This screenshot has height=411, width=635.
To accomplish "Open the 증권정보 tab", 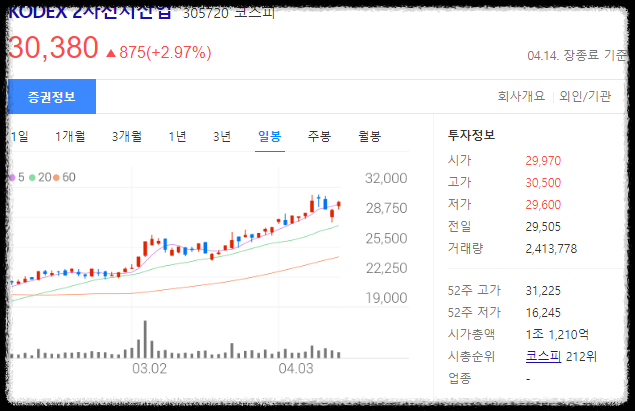I will click(x=52, y=96).
